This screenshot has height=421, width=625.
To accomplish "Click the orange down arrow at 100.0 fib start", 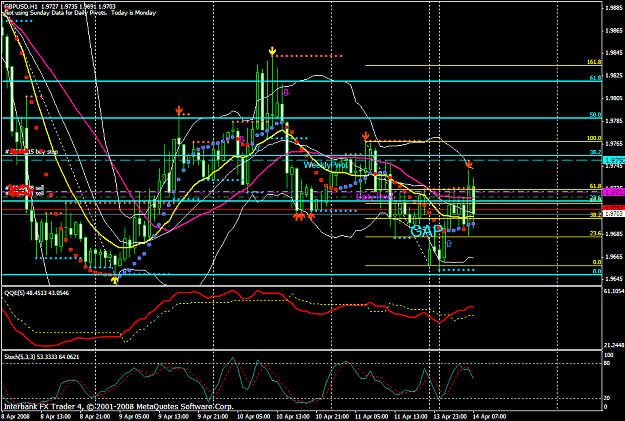I will pos(366,136).
